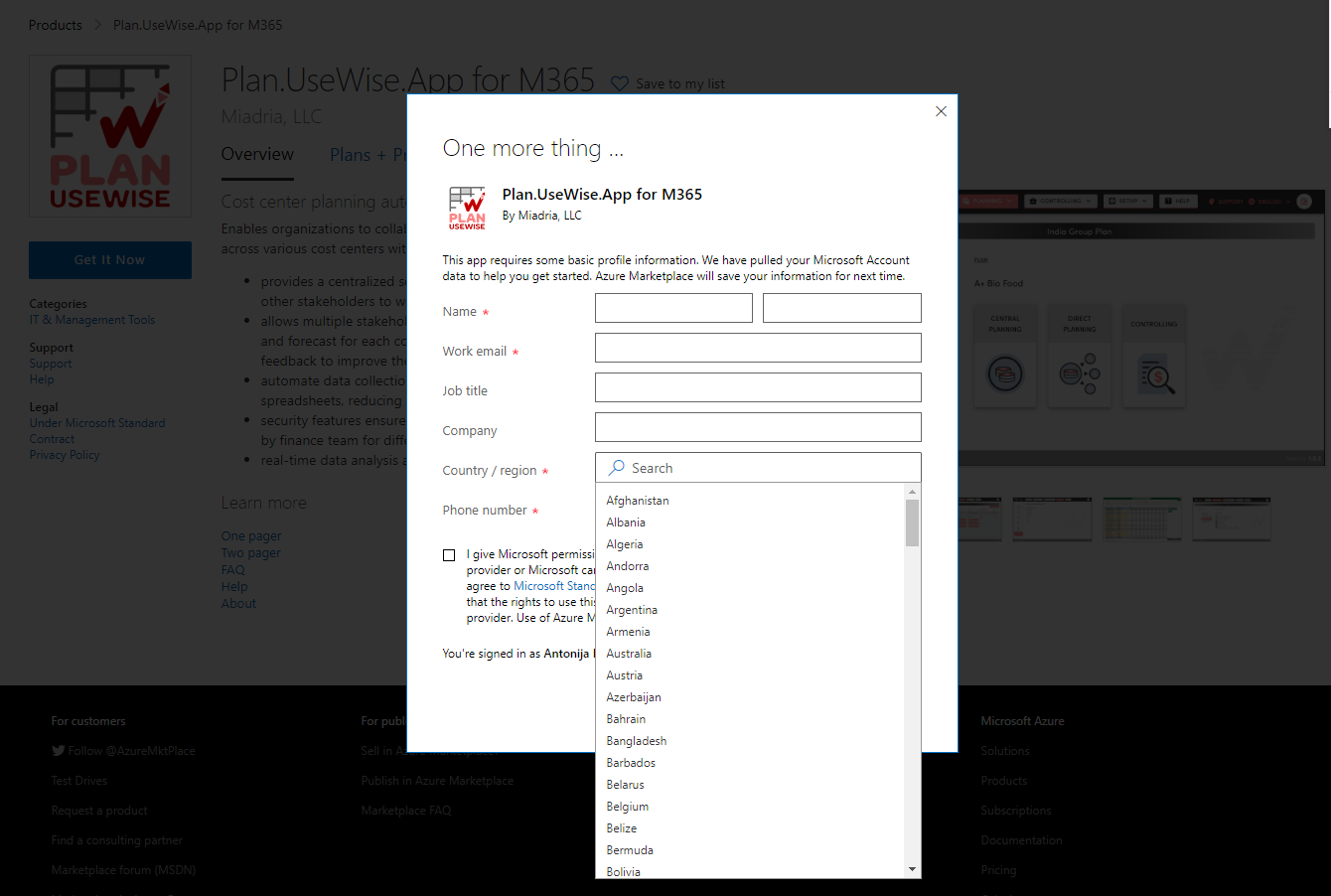Open the Under Microsoft Standard Contract sidebar link
1331x896 pixels.
pos(97,431)
